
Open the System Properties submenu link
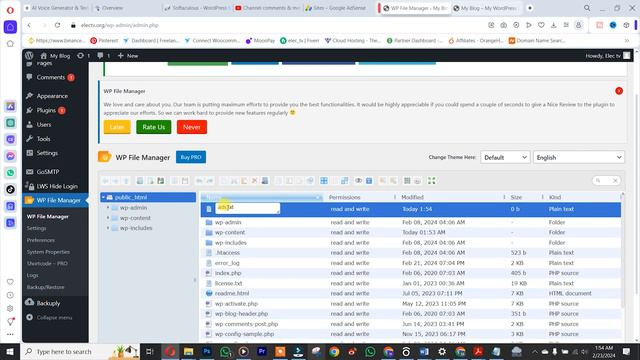point(48,252)
